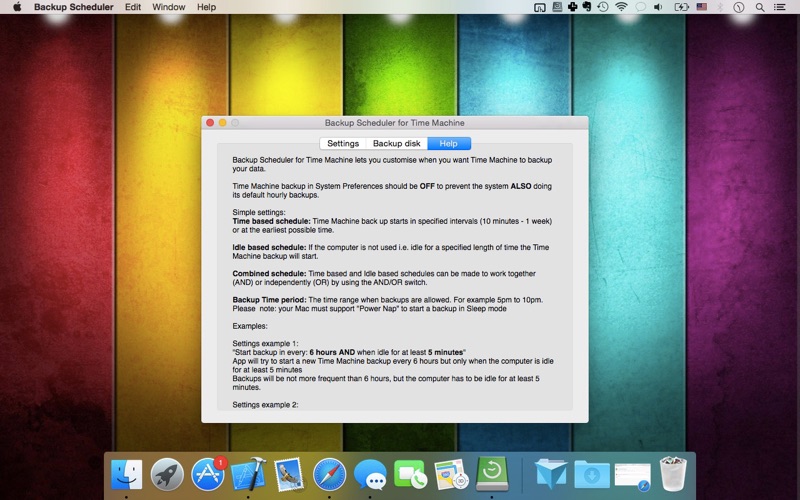
Task: Open the Apple menu
Action: [17, 7]
